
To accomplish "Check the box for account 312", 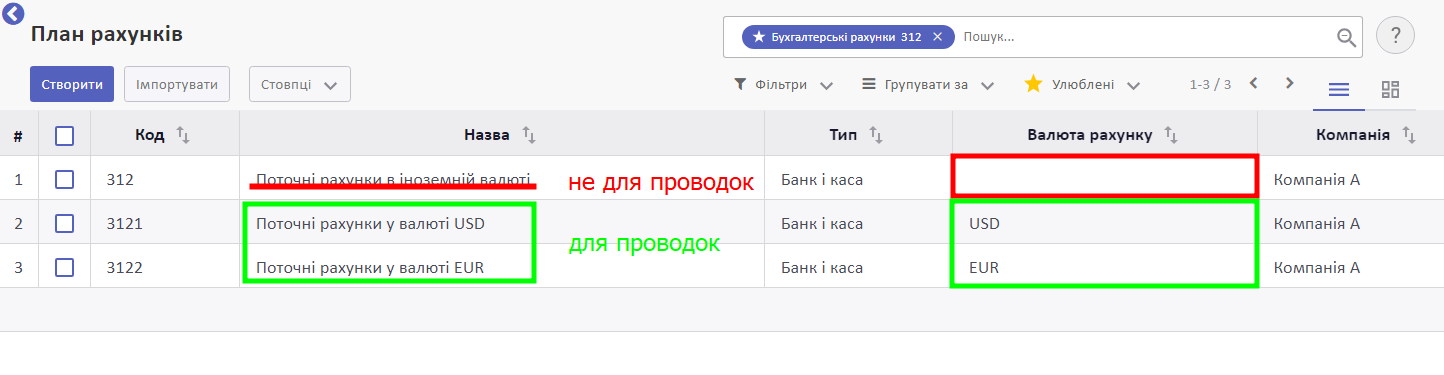I will 65,179.
